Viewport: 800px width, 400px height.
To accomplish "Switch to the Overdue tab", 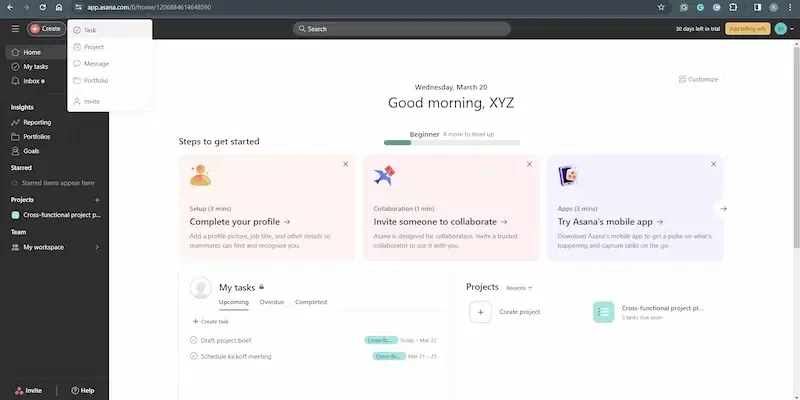I will (x=272, y=302).
